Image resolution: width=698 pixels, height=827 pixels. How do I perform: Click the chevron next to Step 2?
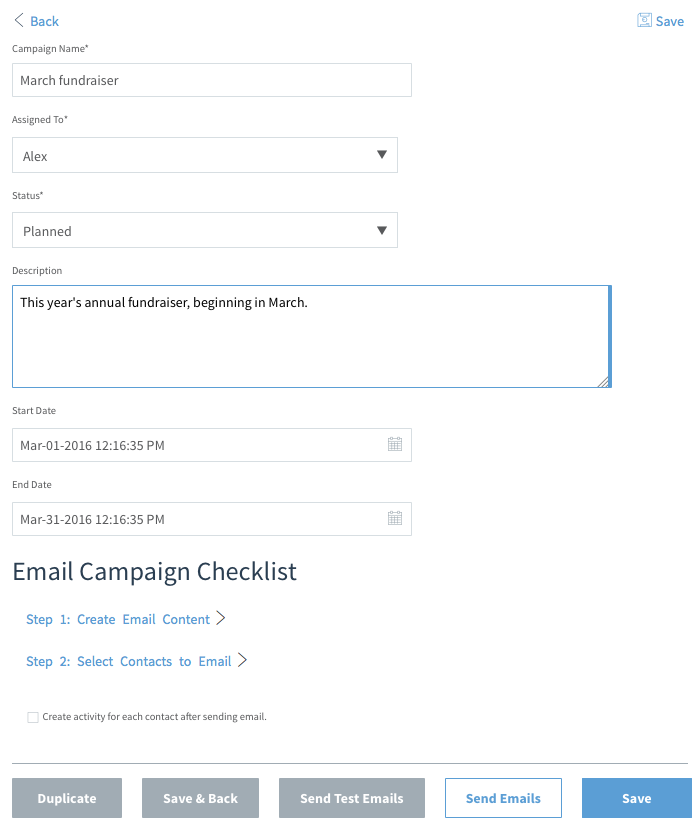242,660
